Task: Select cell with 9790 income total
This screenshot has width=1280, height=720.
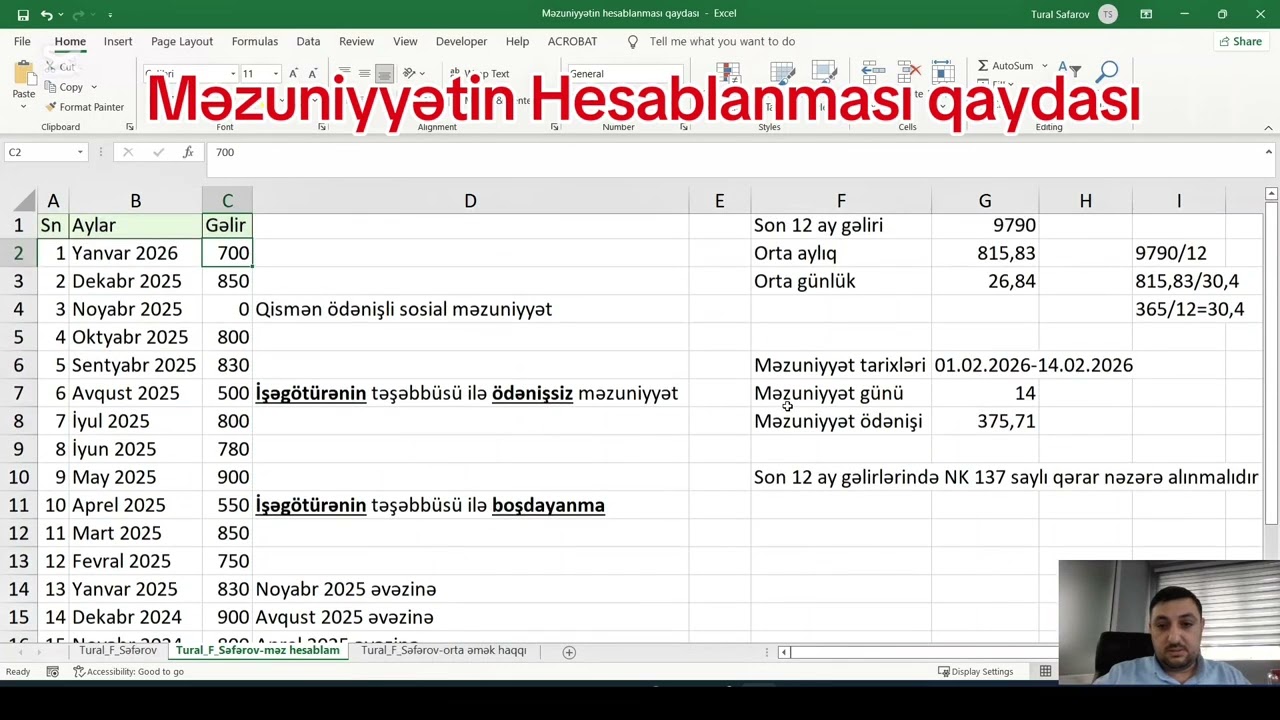Action: [985, 225]
